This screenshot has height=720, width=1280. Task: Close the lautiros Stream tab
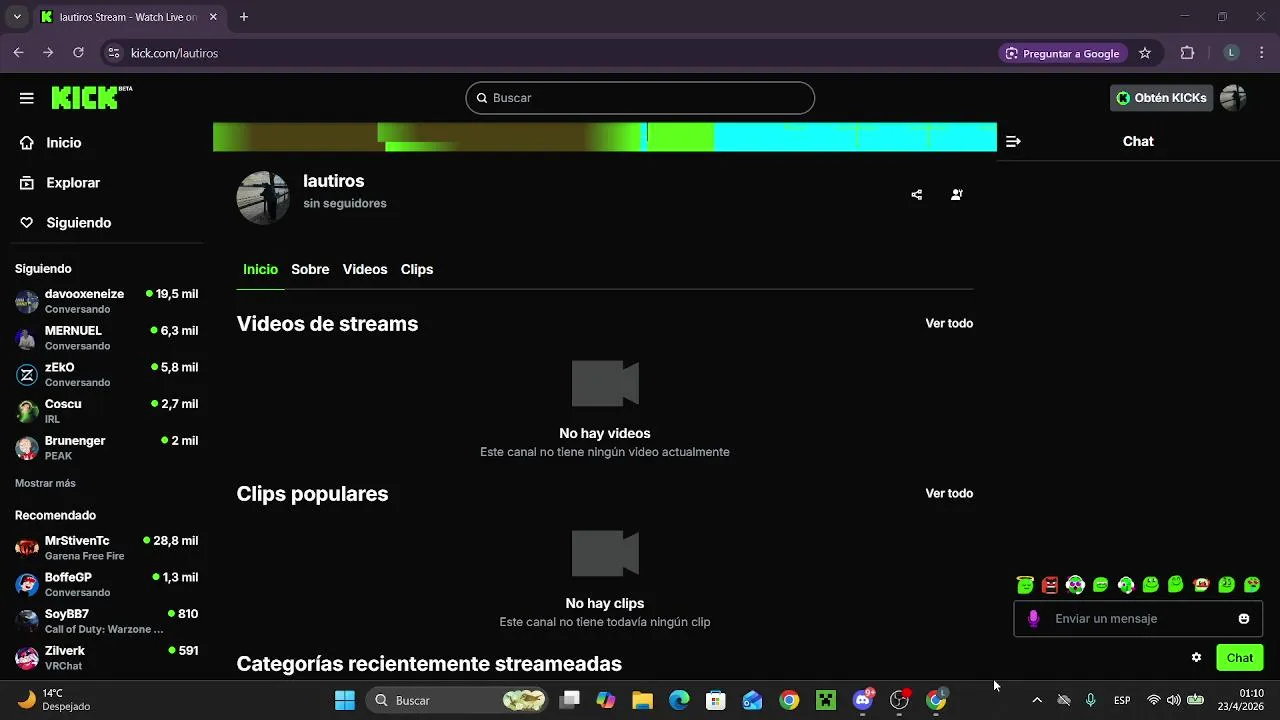click(x=215, y=17)
